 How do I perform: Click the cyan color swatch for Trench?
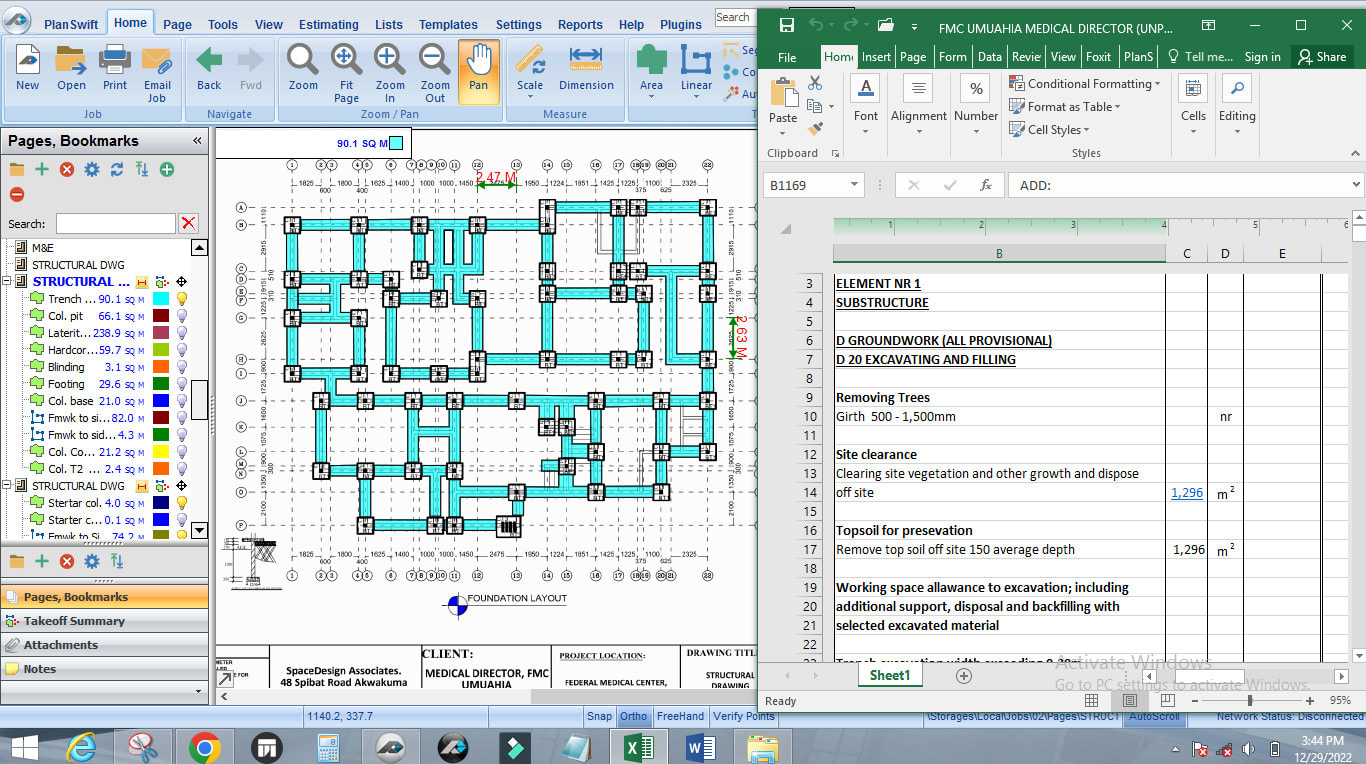point(160,299)
